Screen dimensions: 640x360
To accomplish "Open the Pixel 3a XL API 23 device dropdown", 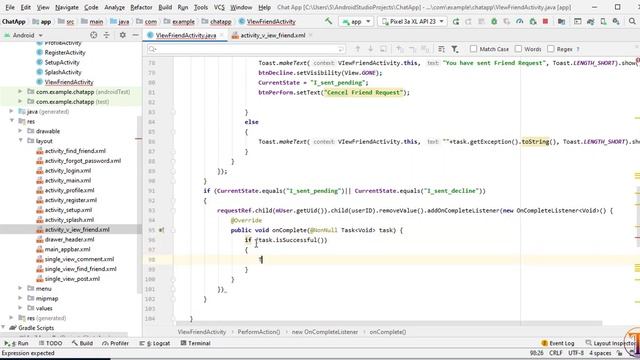I will (412, 21).
